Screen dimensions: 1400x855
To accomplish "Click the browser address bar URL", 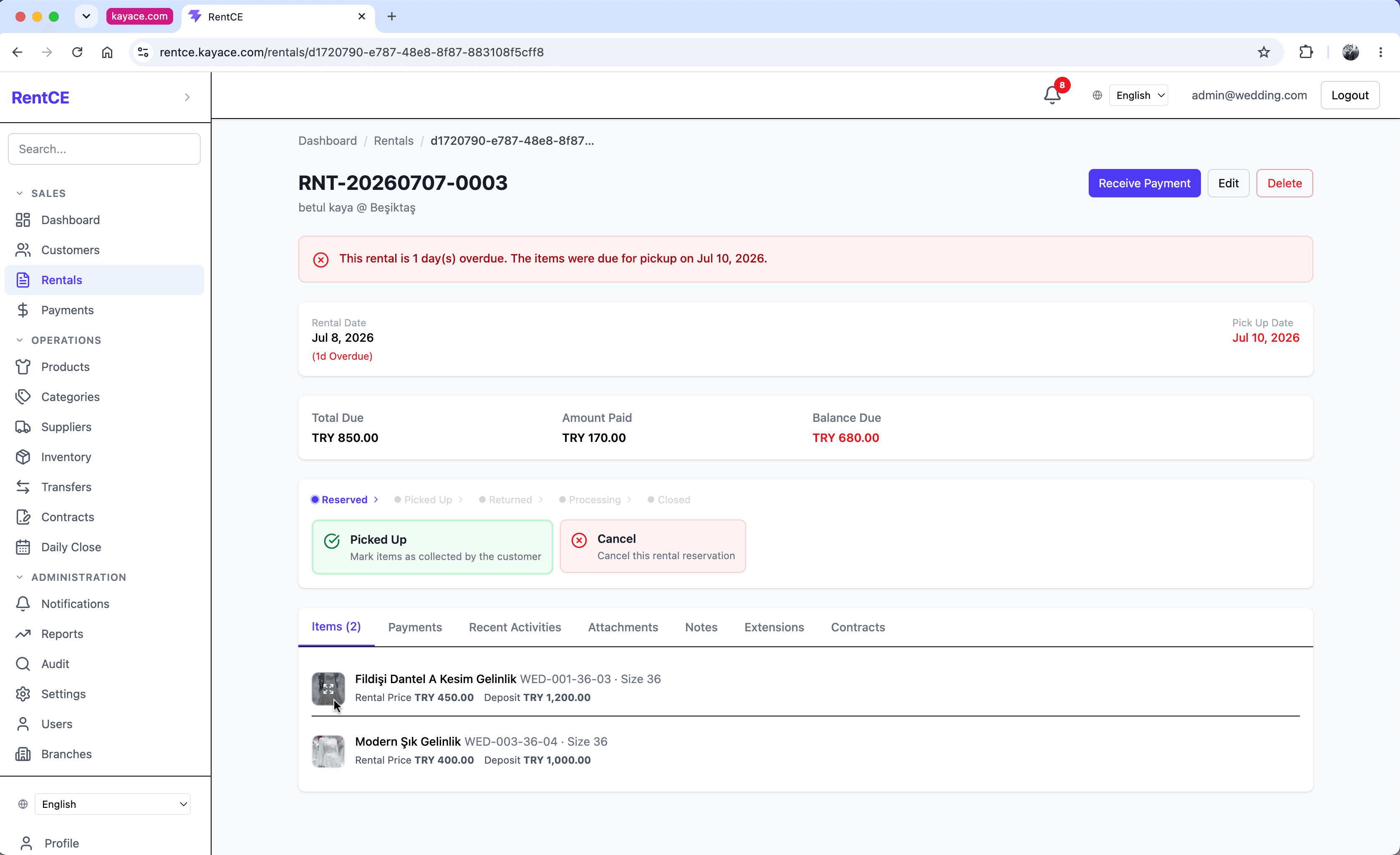I will click(x=352, y=52).
